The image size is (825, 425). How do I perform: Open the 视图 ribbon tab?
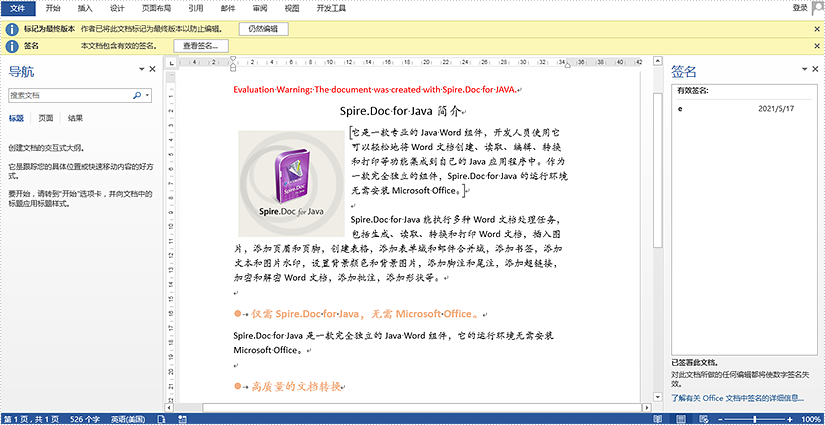coord(291,8)
